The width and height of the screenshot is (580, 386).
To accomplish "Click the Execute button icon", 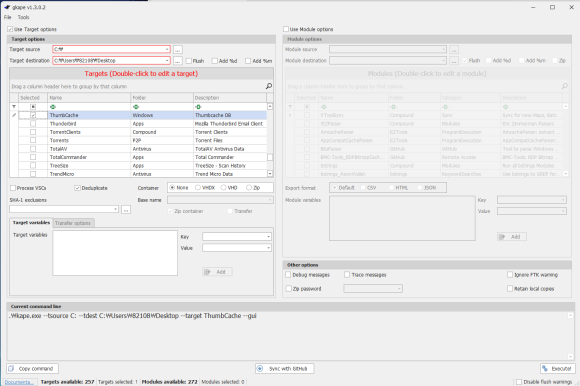I will [x=545, y=369].
